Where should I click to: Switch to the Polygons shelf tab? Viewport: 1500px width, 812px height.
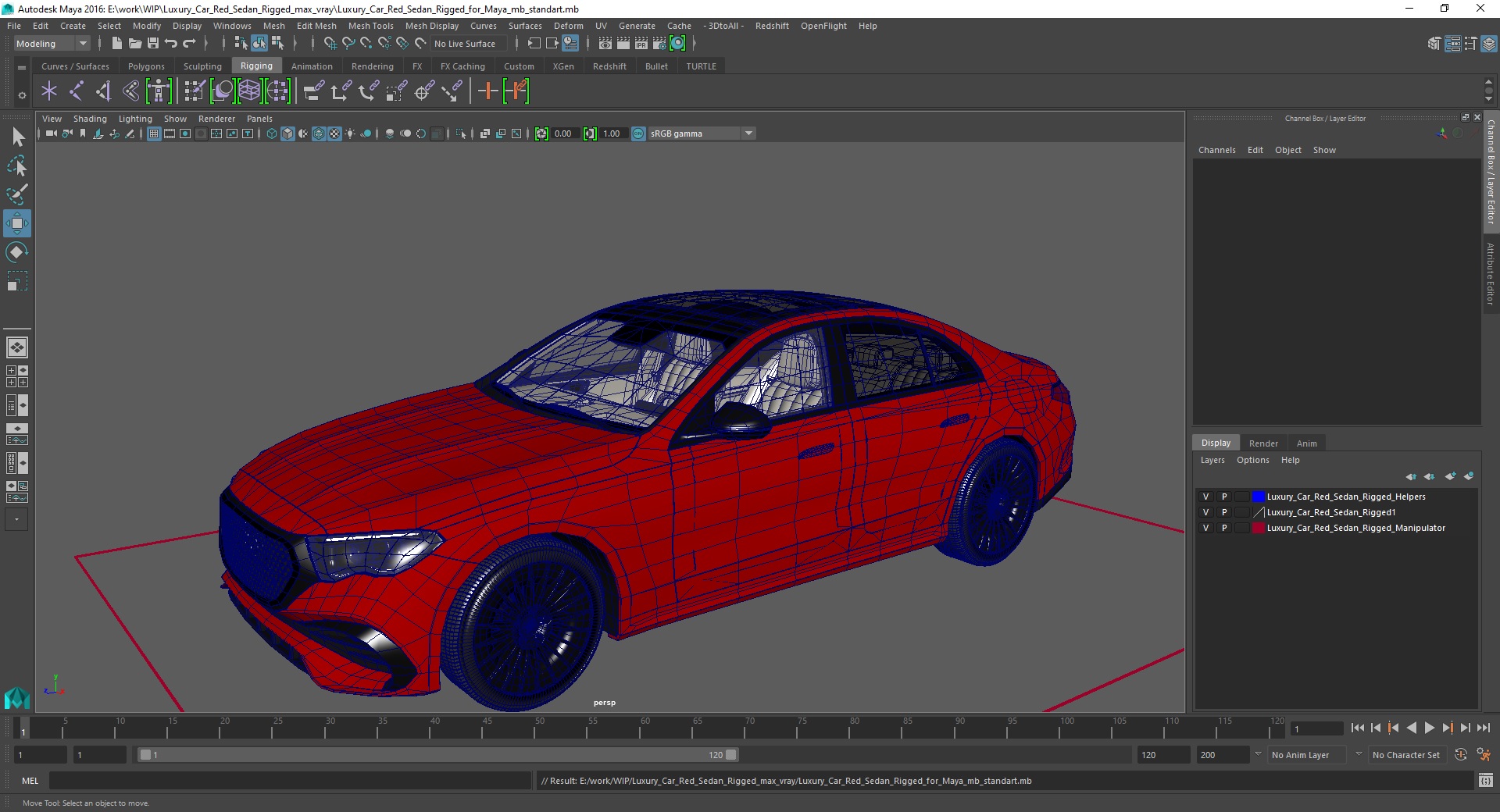pos(146,66)
